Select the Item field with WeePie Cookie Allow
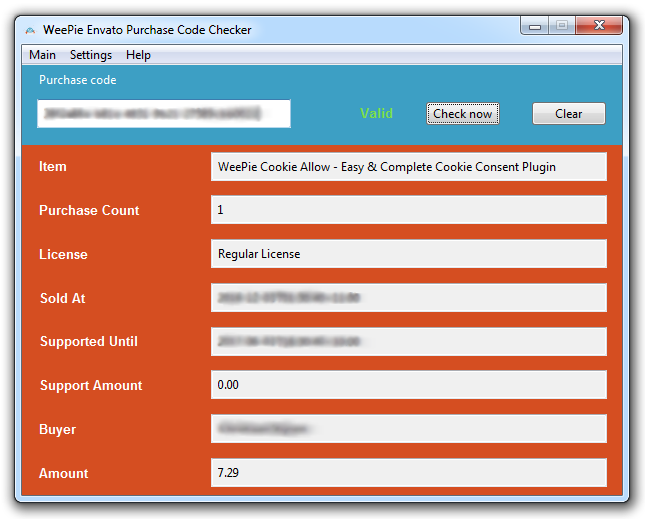This screenshot has width=645, height=519. coord(408,167)
